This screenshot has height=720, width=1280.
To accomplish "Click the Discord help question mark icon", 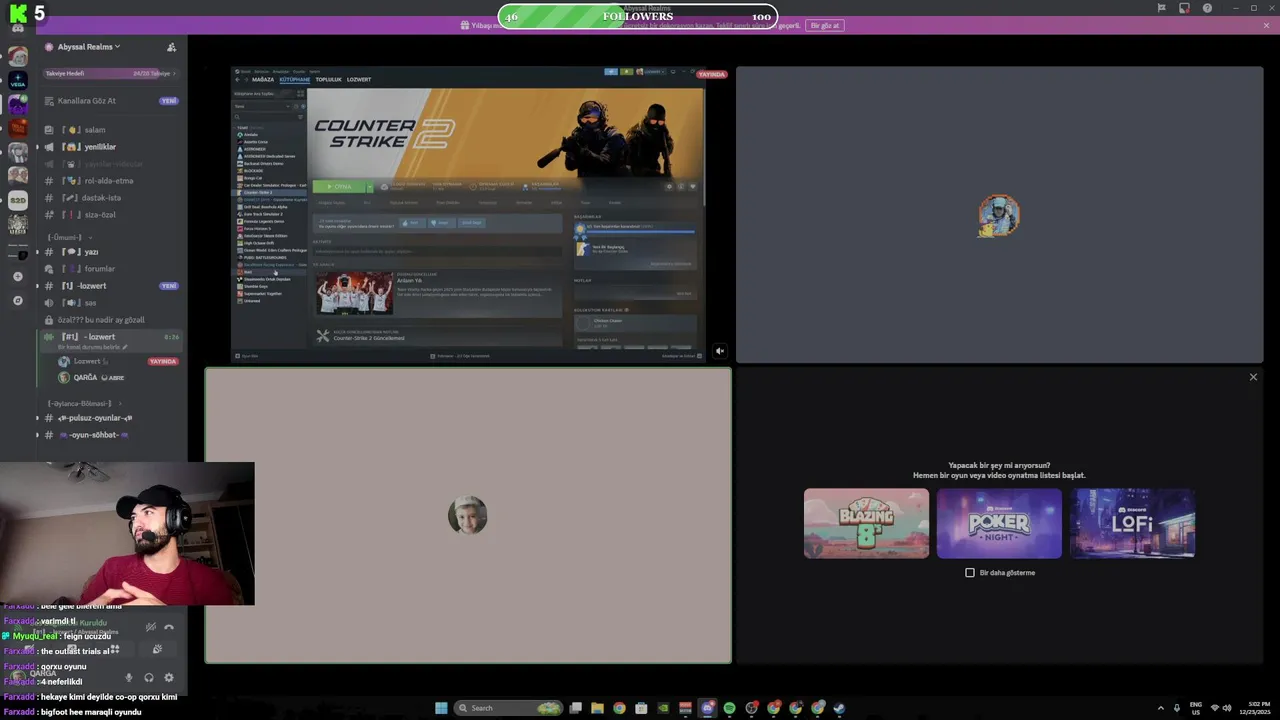I will [1207, 8].
